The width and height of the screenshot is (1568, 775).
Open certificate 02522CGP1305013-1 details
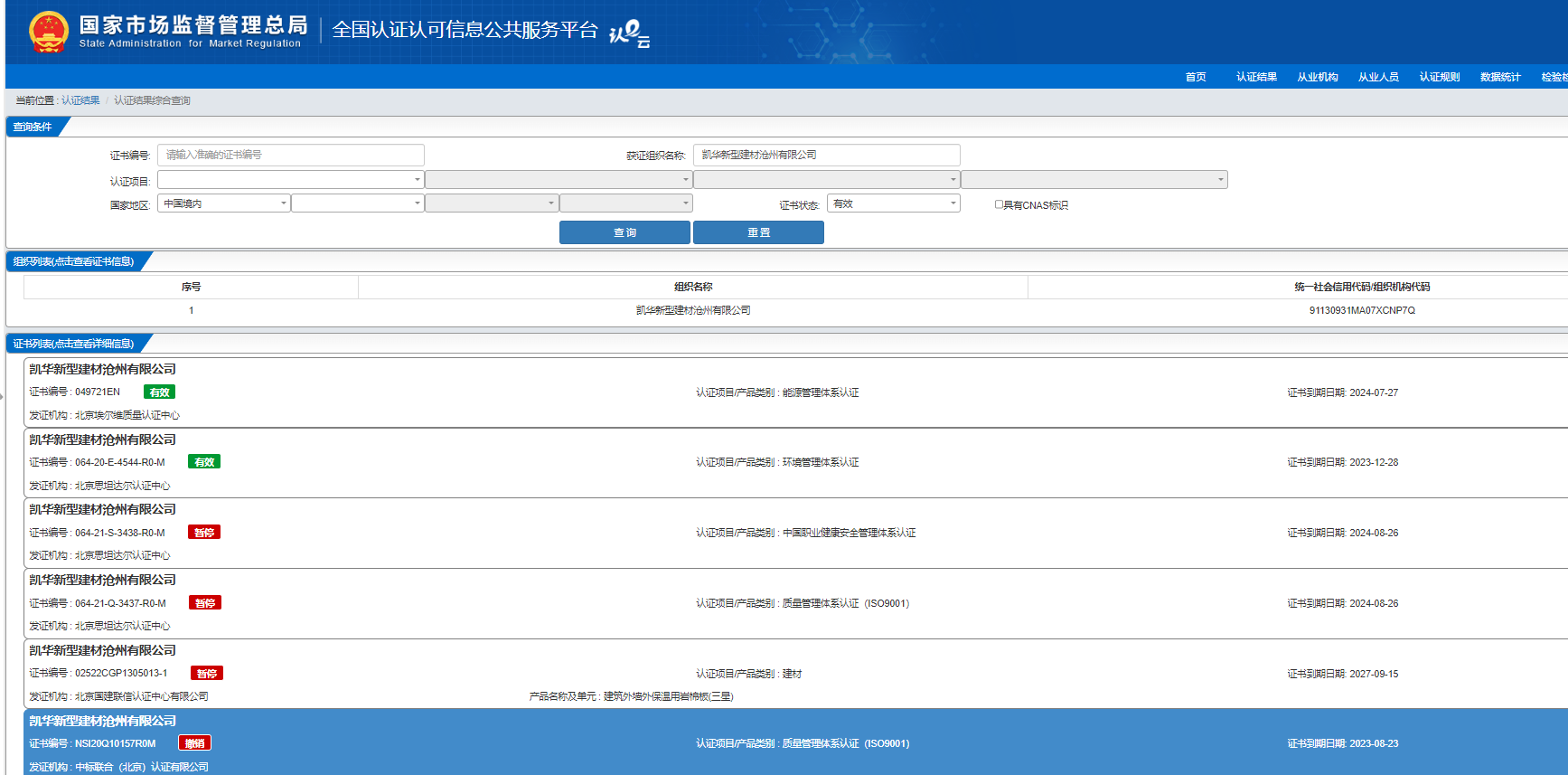(x=795, y=674)
